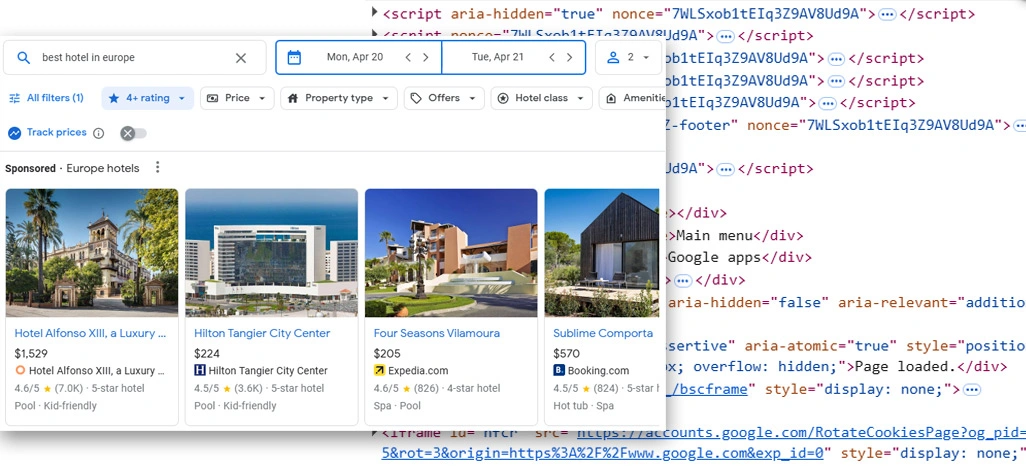Click the Track prices info icon

point(98,133)
